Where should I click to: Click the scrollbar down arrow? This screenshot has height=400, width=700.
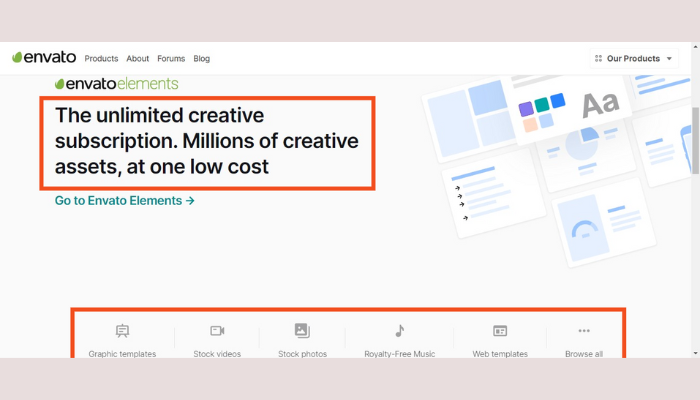pos(696,353)
